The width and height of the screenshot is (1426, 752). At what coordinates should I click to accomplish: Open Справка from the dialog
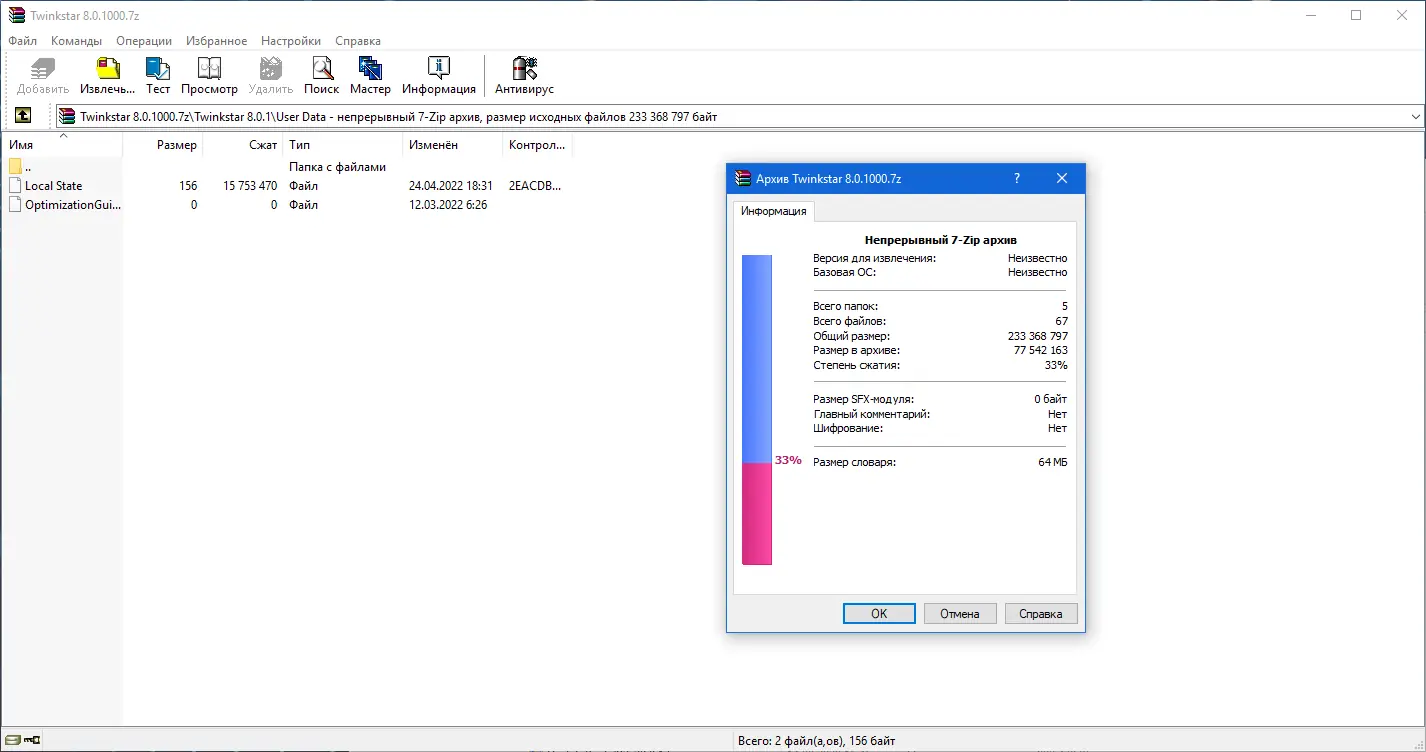click(x=1040, y=613)
